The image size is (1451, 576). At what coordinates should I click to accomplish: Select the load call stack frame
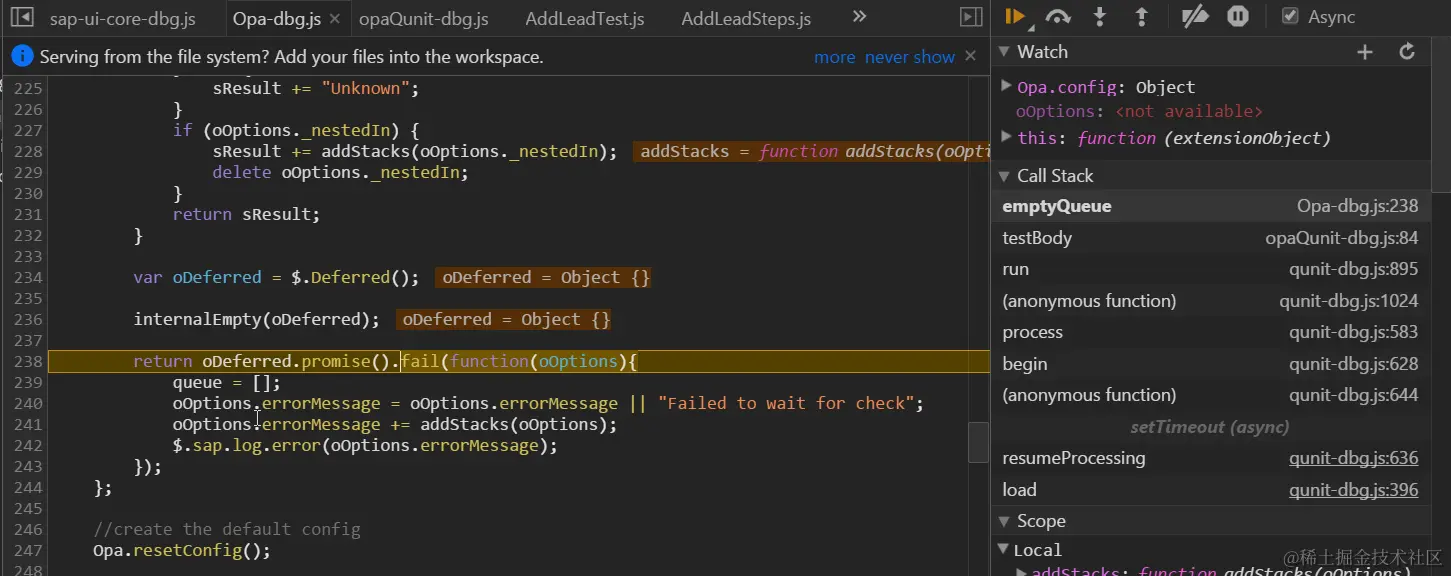[1210, 490]
